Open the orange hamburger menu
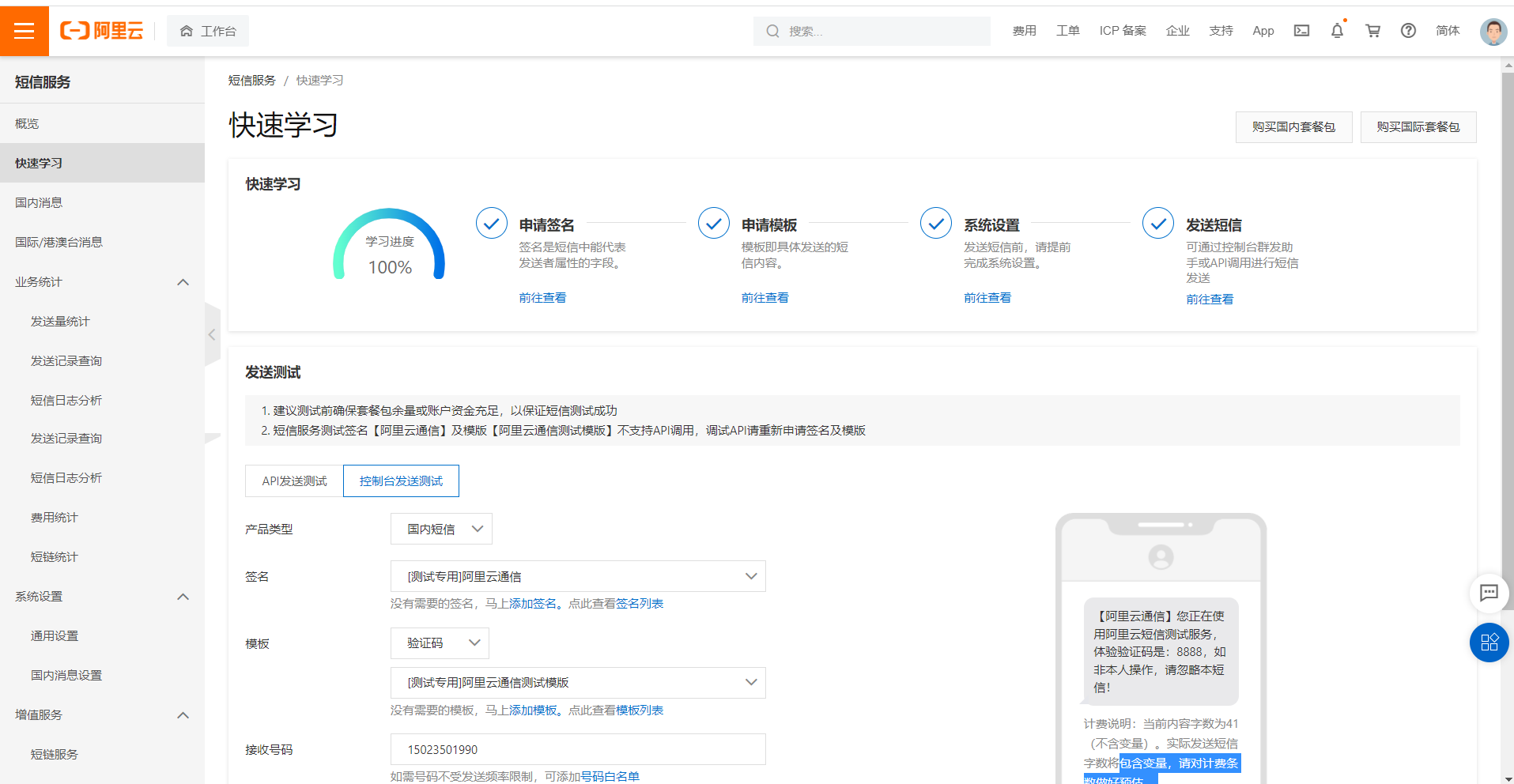1514x784 pixels. coord(25,31)
